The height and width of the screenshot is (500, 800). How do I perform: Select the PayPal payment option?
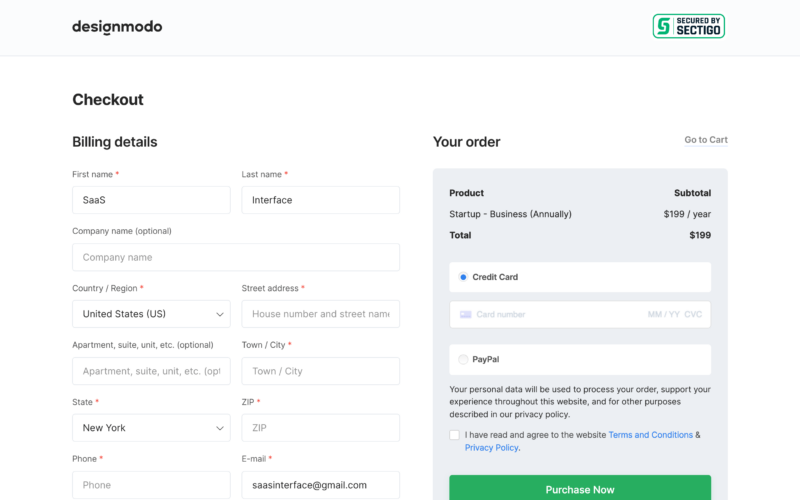463,359
